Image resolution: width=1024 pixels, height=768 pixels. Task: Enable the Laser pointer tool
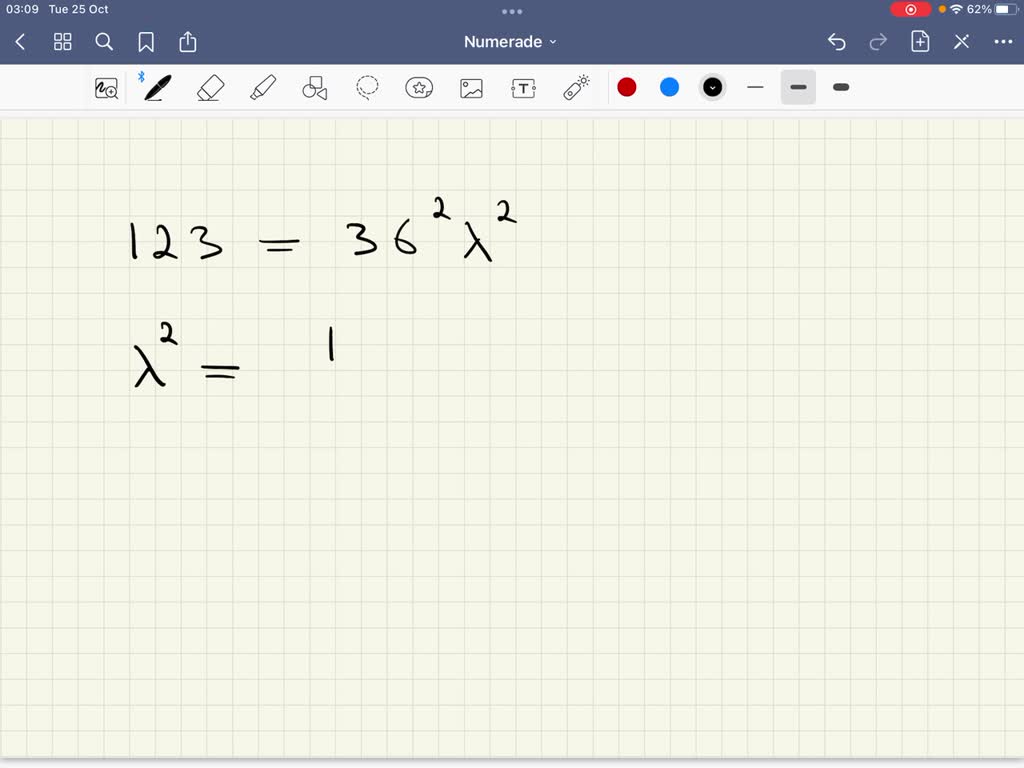(575, 87)
